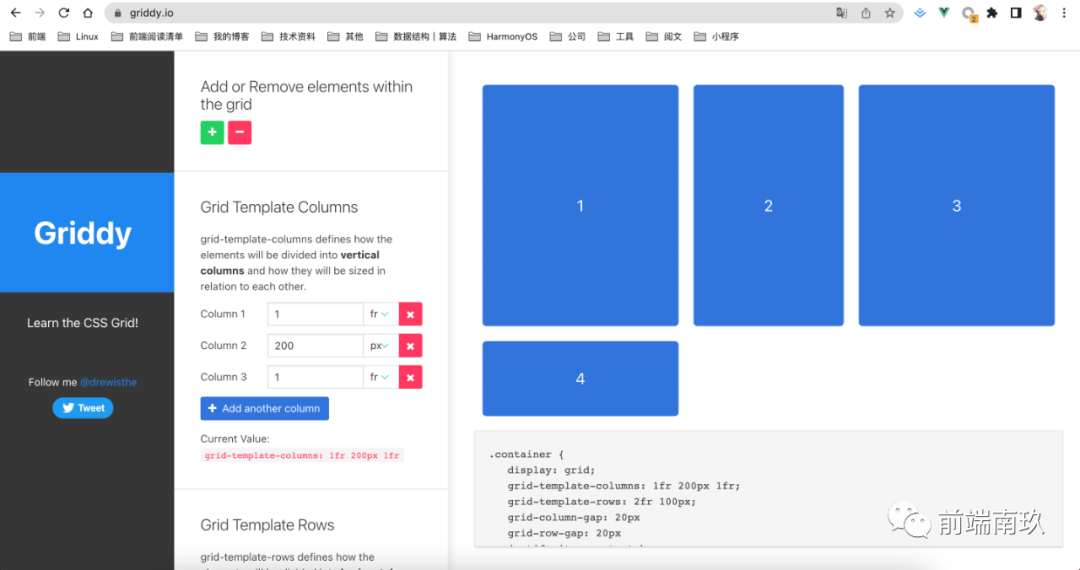Open the 工具 bookmark folder
This screenshot has width=1080, height=570.
[x=616, y=36]
